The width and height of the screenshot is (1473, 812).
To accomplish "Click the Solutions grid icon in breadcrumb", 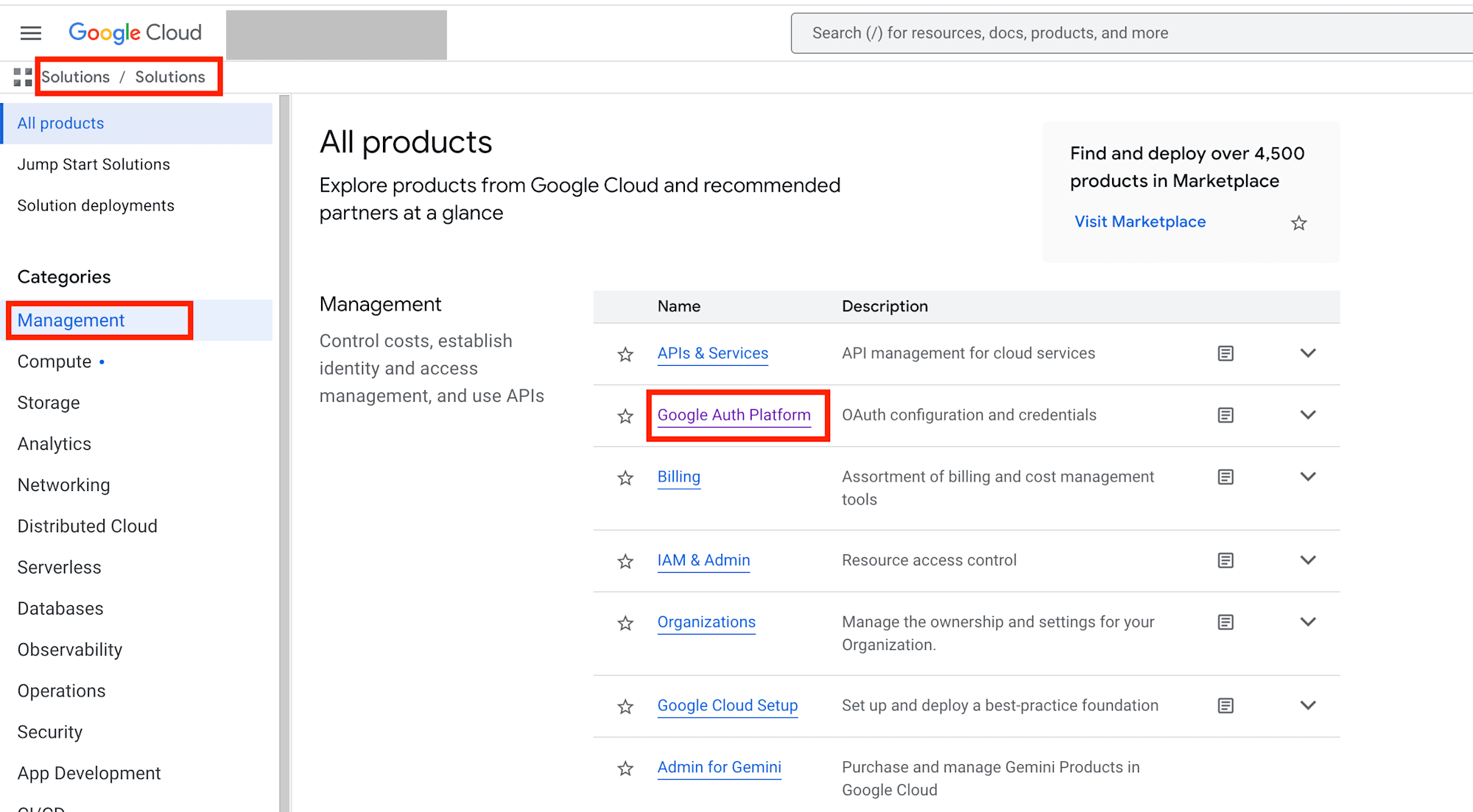I will (23, 77).
